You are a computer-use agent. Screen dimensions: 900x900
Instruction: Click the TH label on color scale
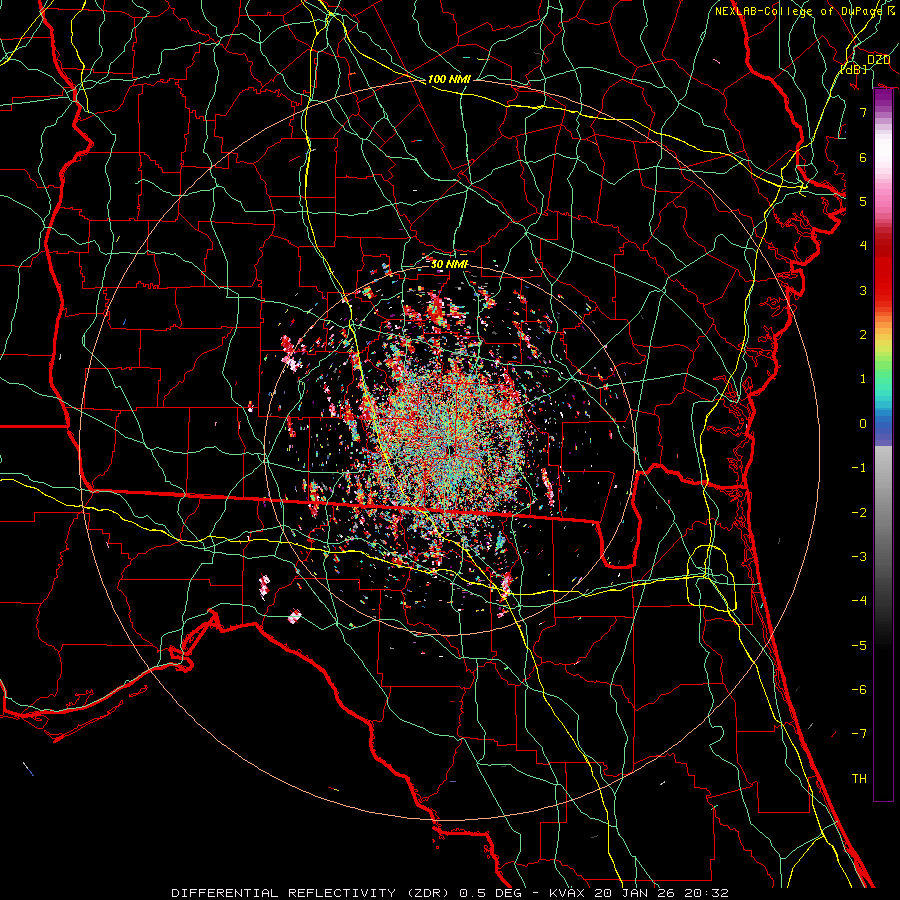tap(859, 779)
